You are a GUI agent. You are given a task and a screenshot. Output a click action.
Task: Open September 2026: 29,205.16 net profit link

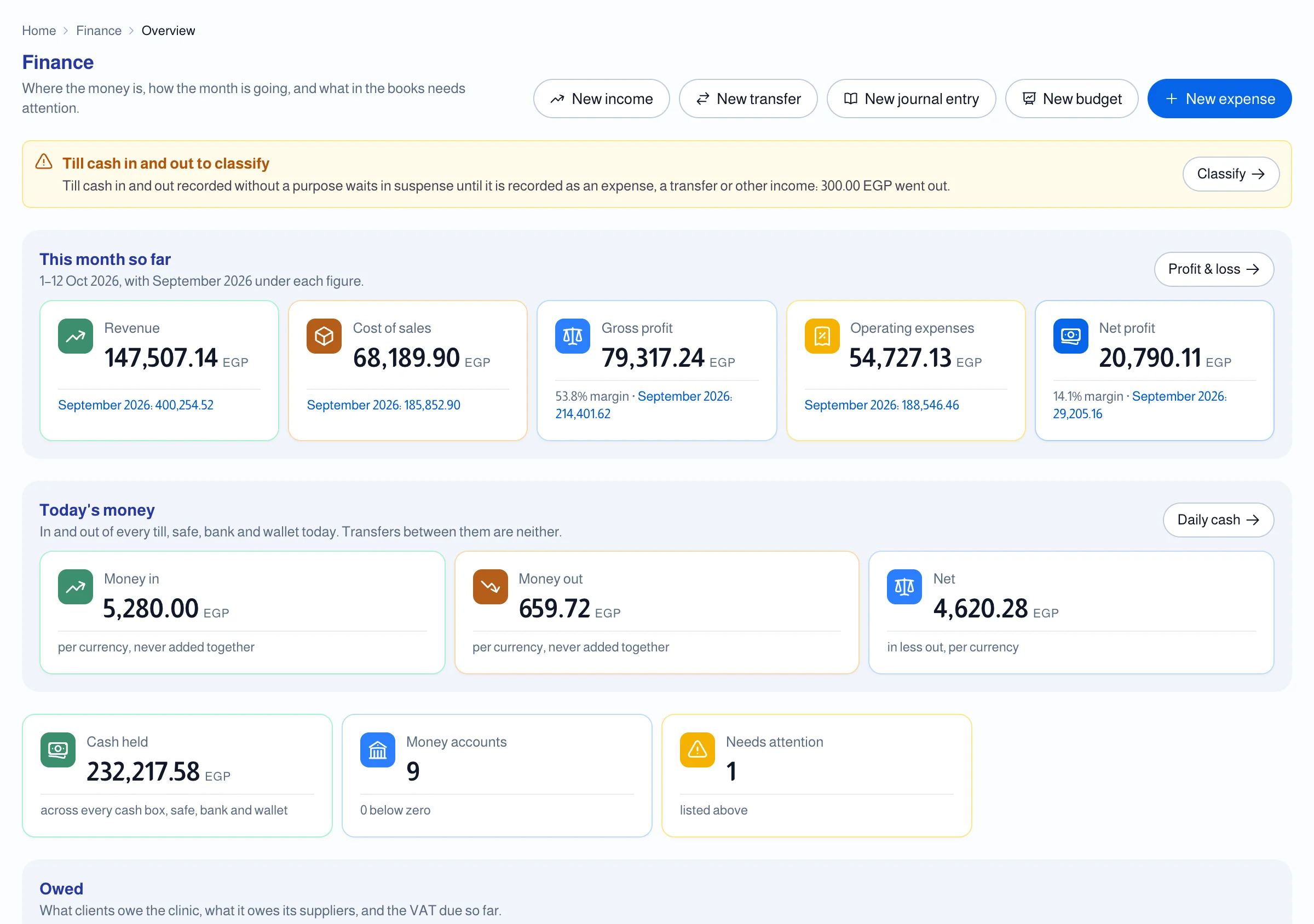click(x=1139, y=405)
